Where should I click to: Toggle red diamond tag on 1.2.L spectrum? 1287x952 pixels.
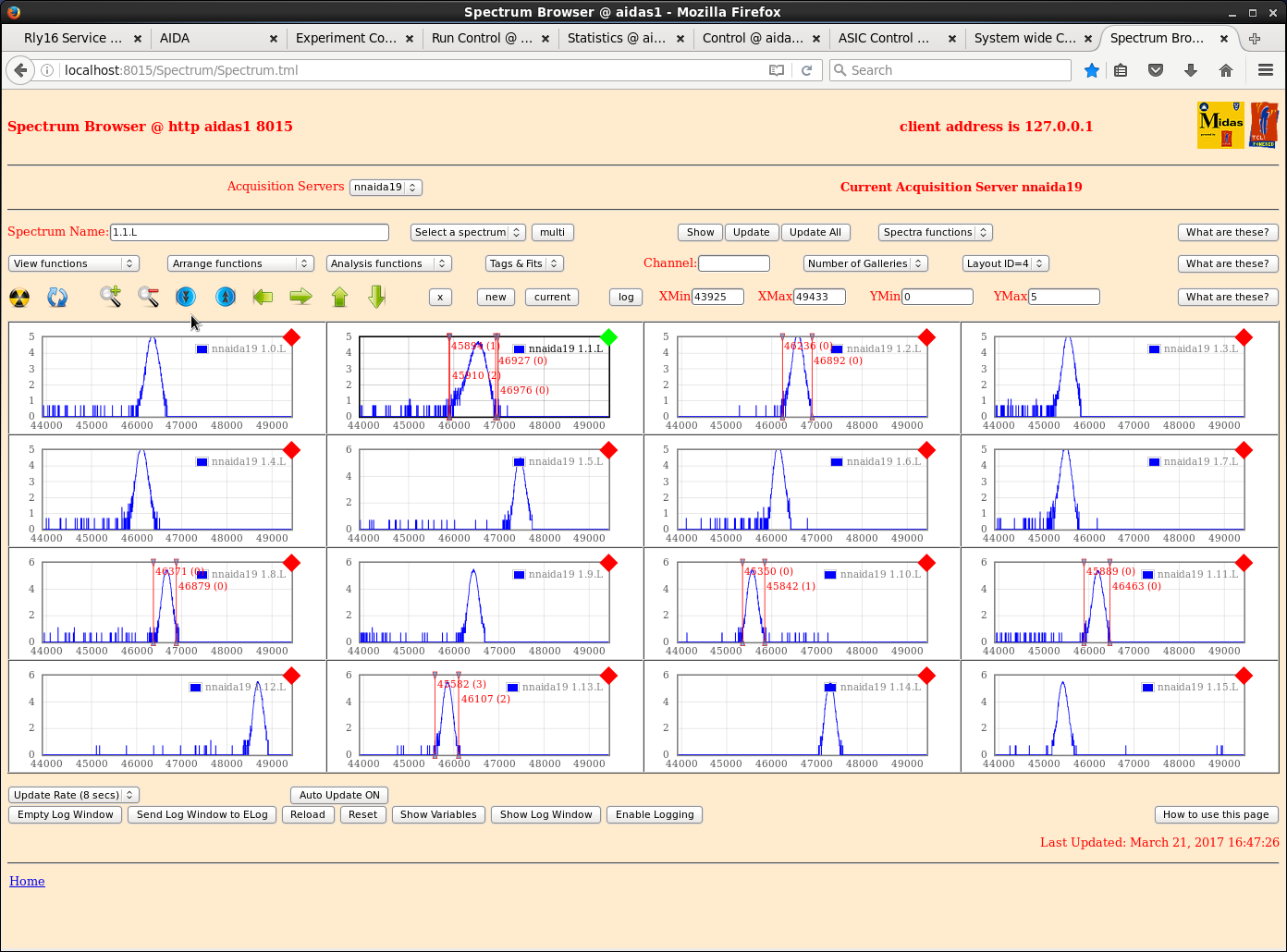coord(926,337)
